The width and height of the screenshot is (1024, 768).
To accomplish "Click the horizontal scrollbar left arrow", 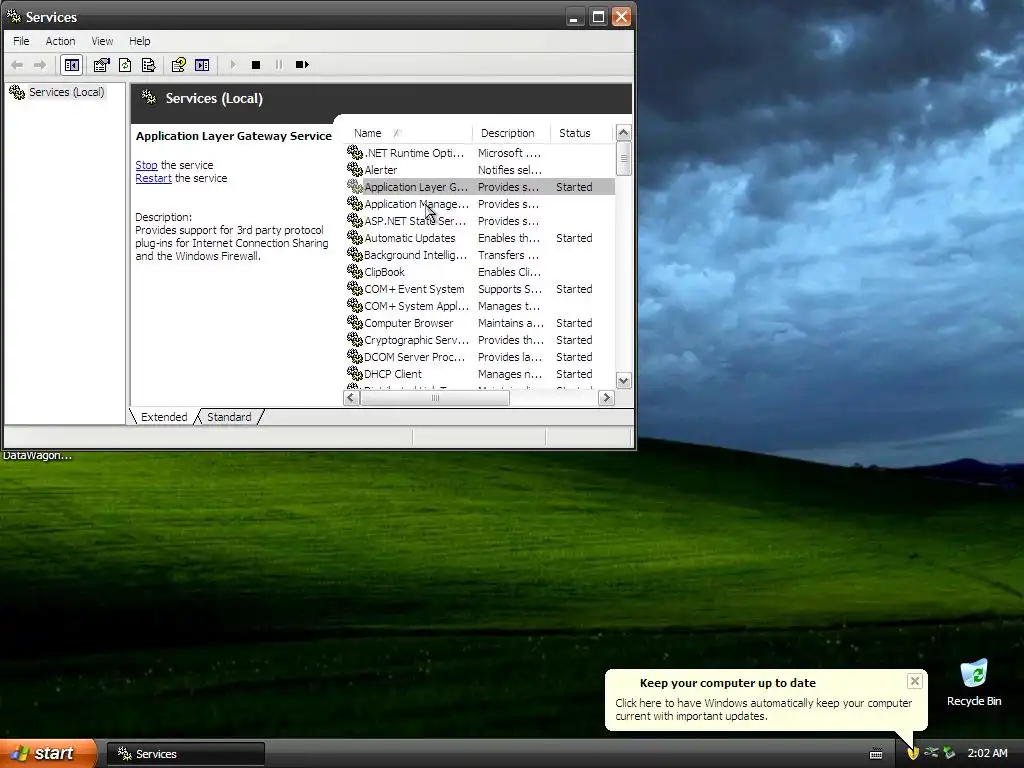I will (351, 398).
